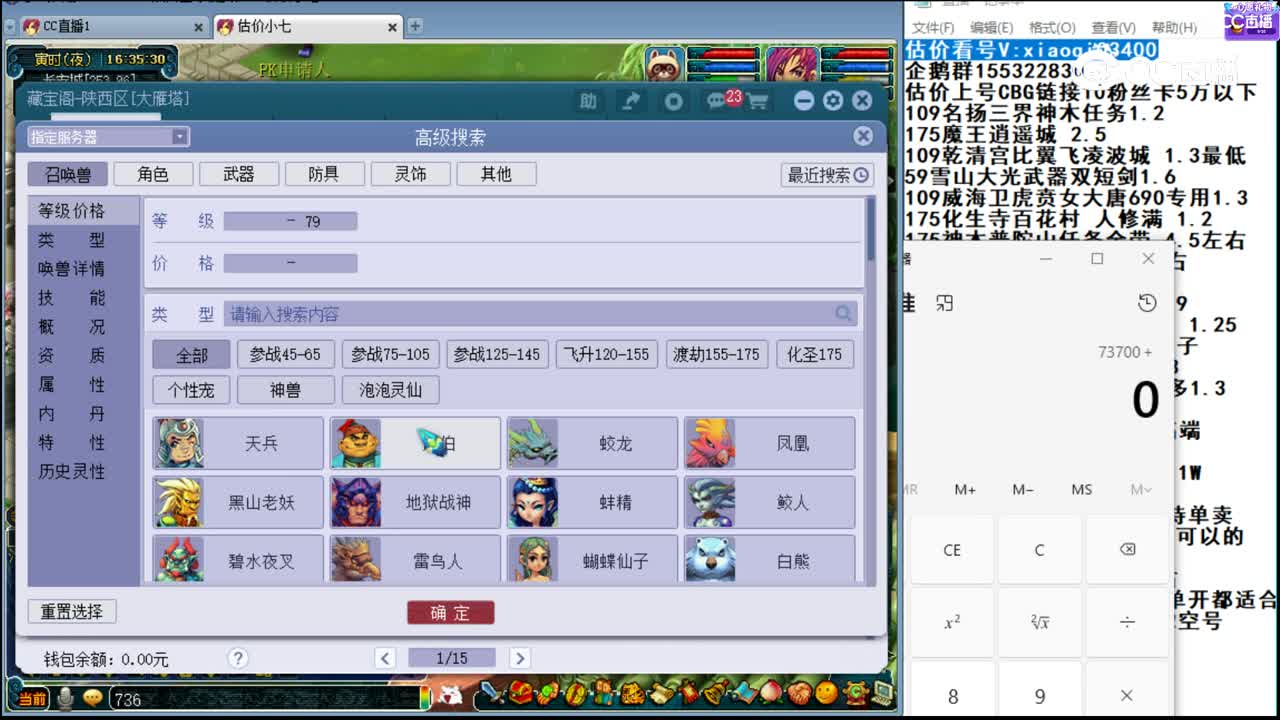The height and width of the screenshot is (720, 1280).
Task: Open the 指定服务器 dropdown
Action: tap(108, 137)
